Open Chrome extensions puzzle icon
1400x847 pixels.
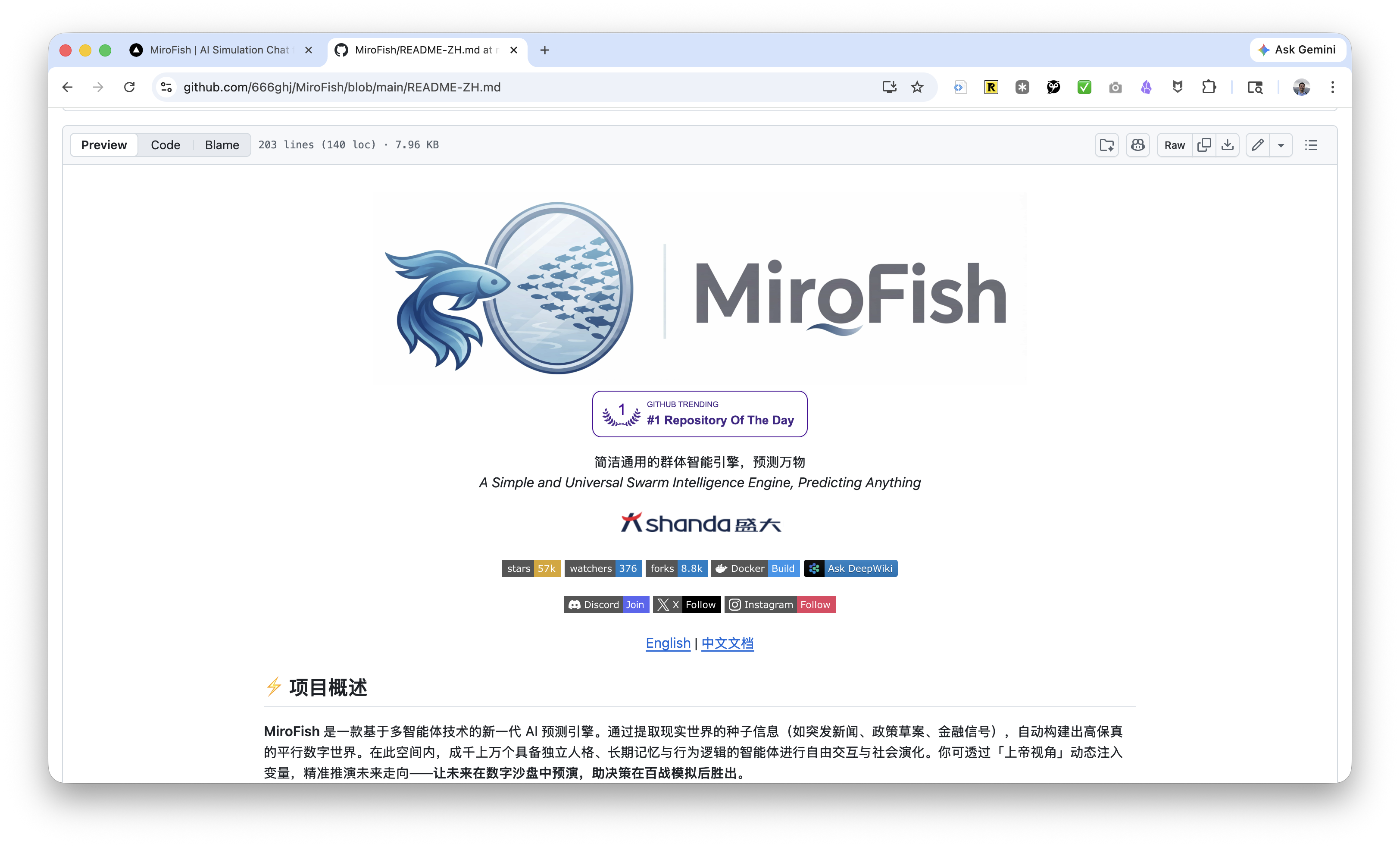(1209, 87)
